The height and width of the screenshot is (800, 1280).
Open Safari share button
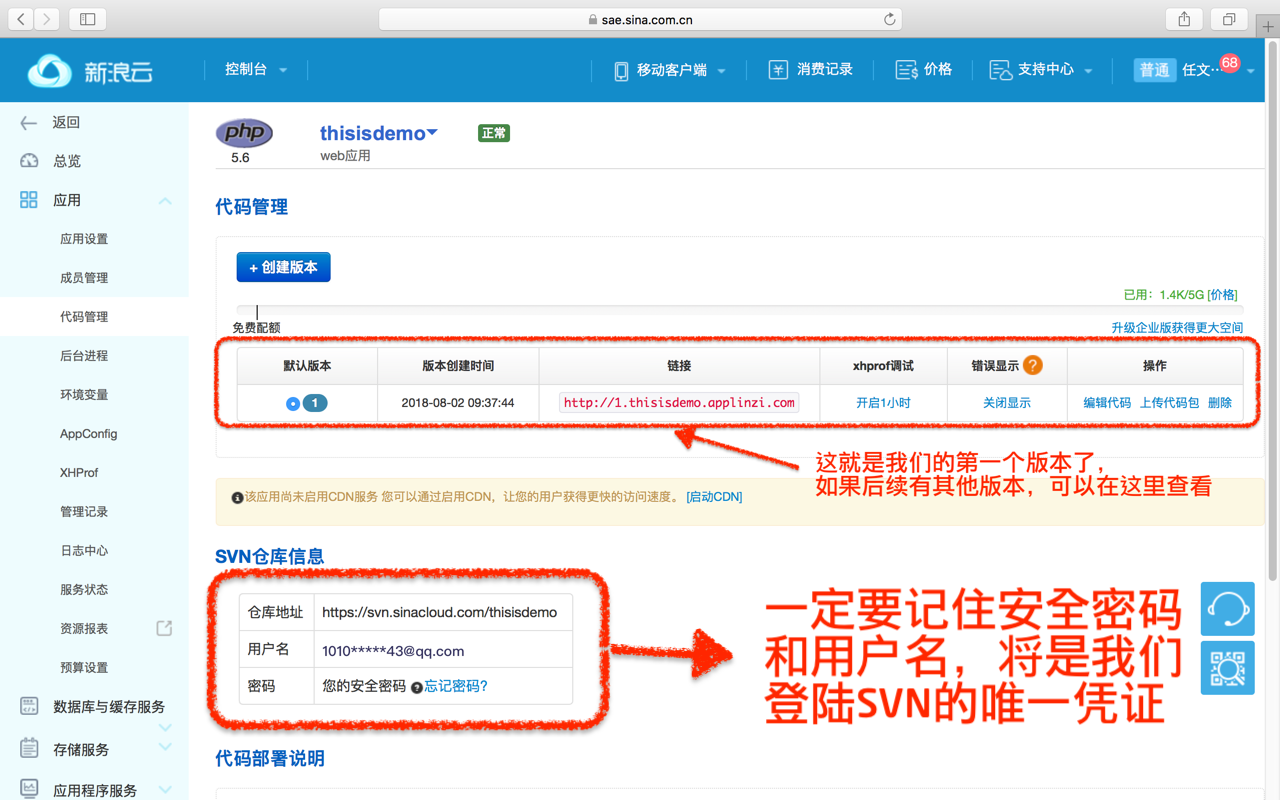tap(1184, 19)
